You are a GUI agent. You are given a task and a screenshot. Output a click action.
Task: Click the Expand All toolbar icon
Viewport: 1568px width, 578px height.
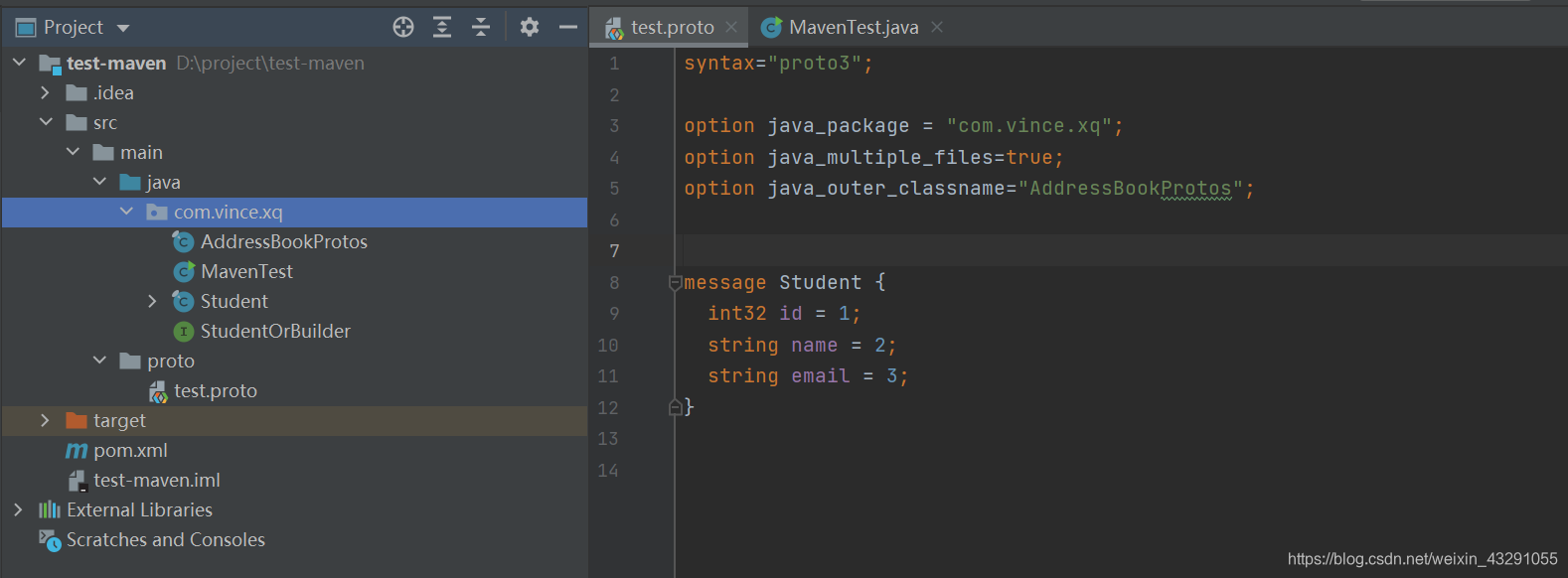coord(442,27)
